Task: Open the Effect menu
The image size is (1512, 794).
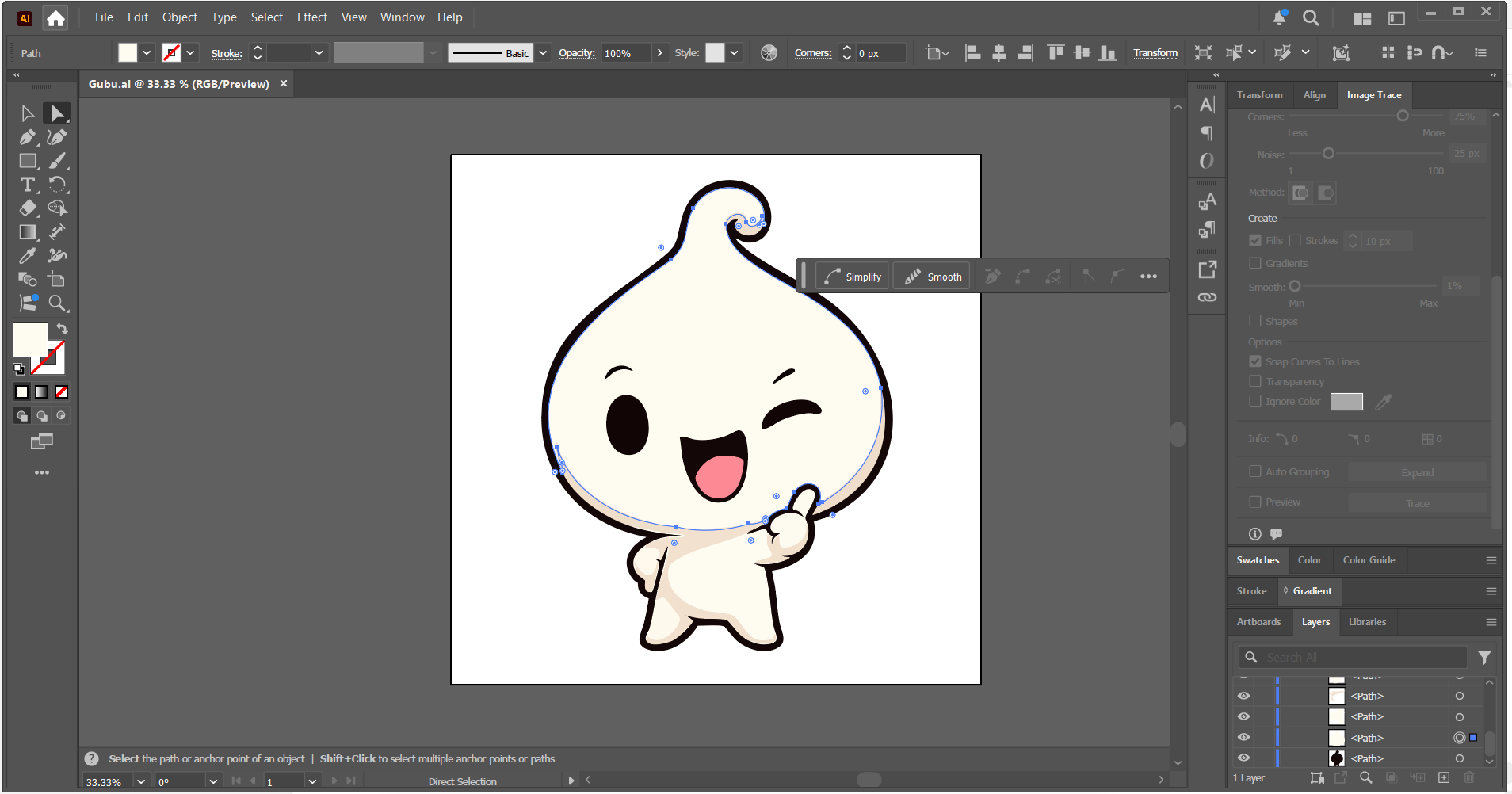Action: pyautogui.click(x=312, y=17)
